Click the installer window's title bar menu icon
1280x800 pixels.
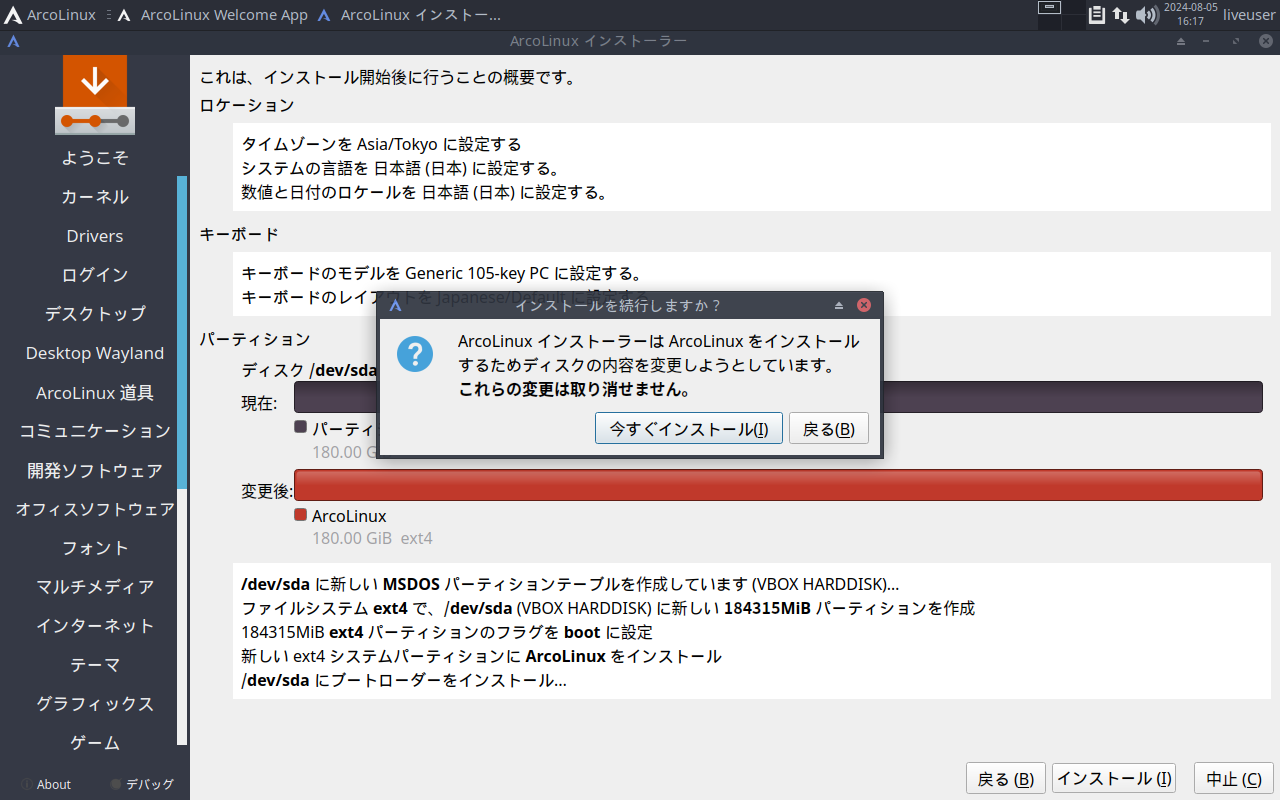(13, 41)
